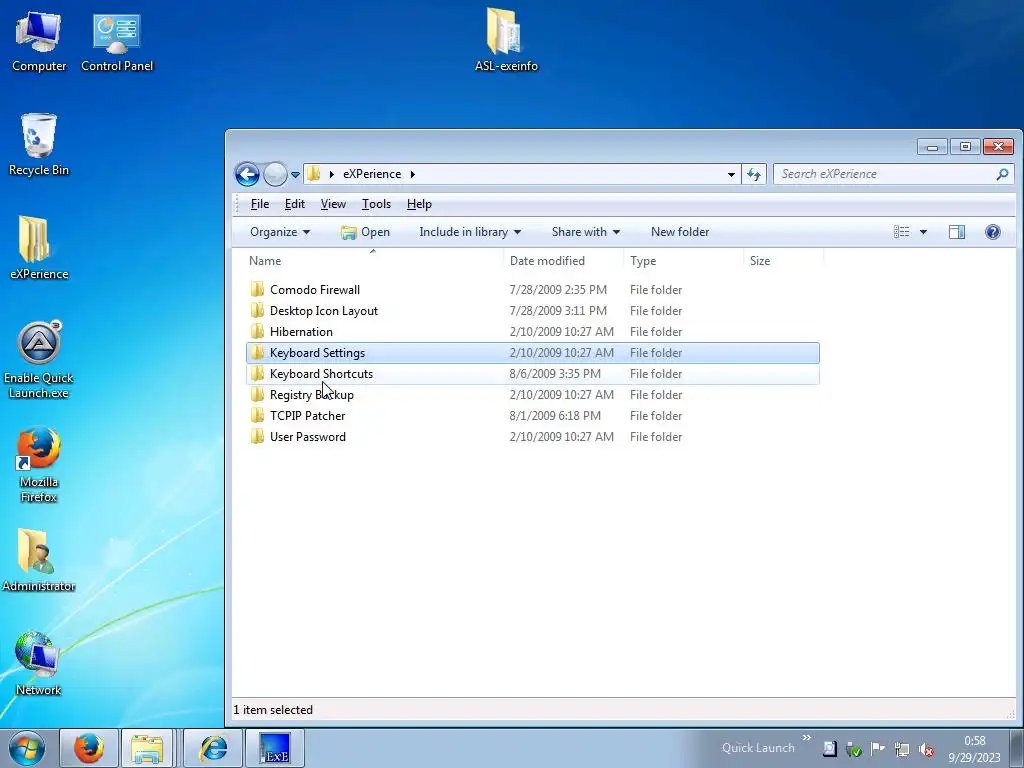1024x768 pixels.
Task: Open the Help menu
Action: coord(419,204)
